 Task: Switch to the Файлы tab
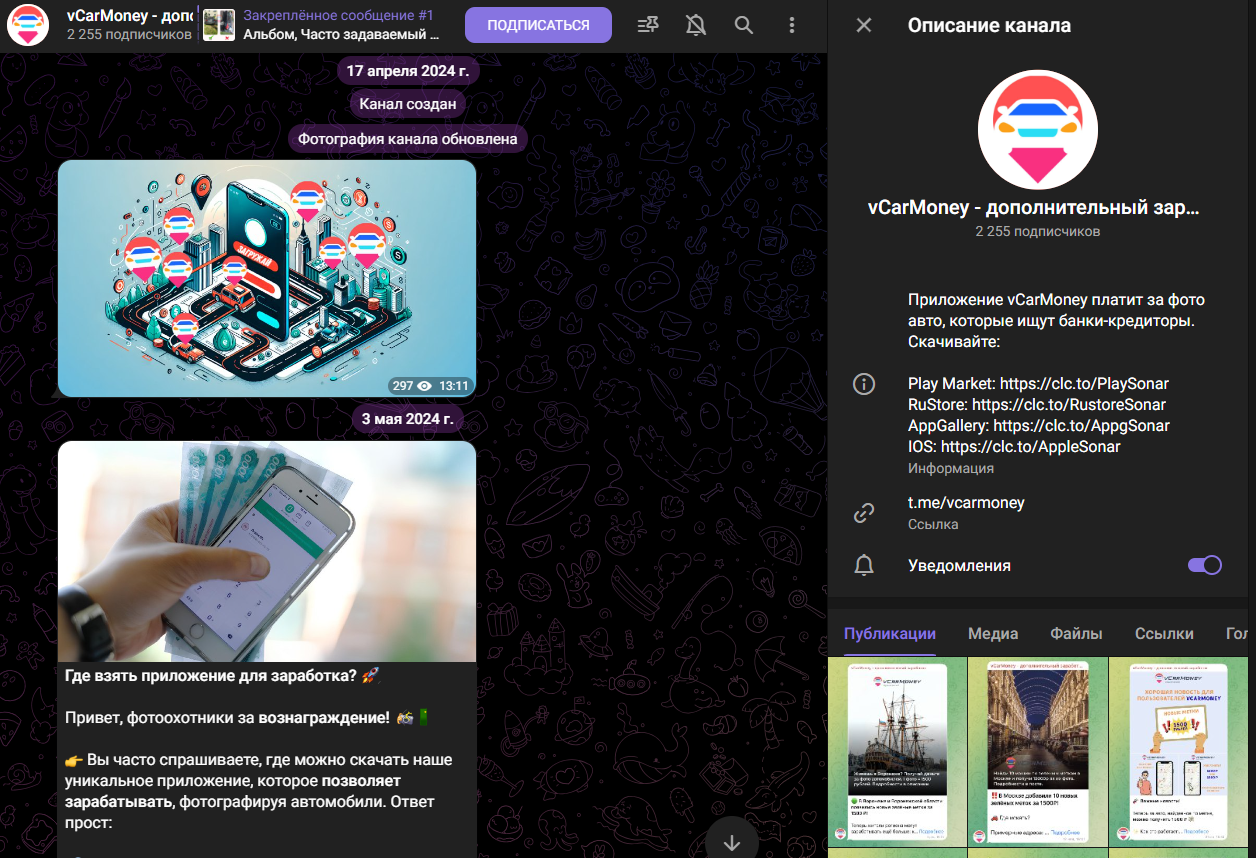(1076, 633)
